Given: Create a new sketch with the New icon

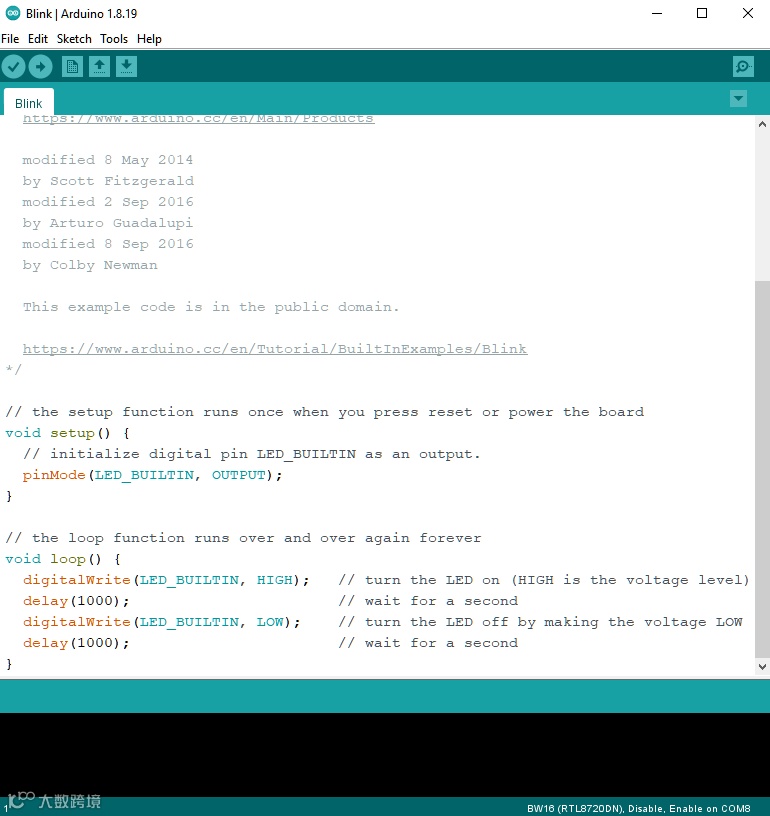Looking at the screenshot, I should (72, 67).
